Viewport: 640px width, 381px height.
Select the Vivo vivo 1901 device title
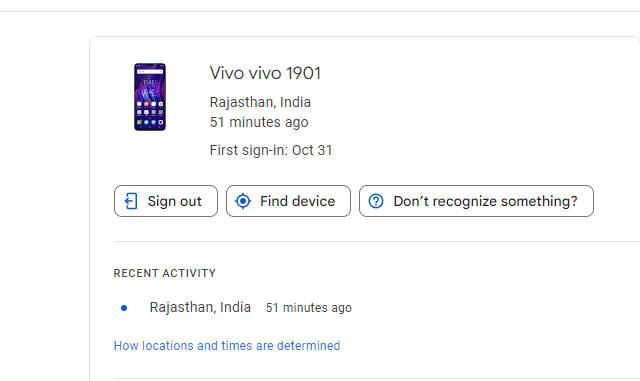click(x=265, y=74)
